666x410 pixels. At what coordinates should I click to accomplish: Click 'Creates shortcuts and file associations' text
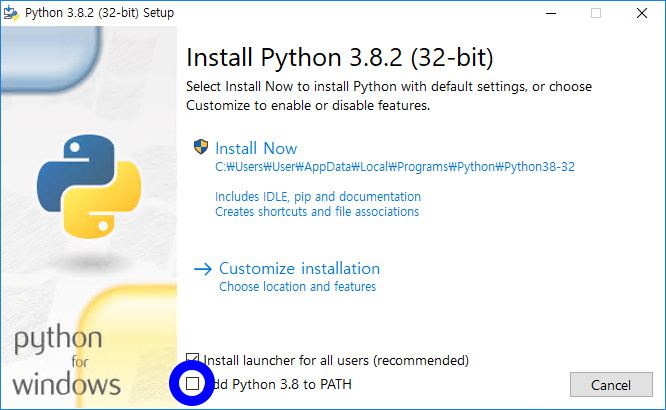[317, 212]
